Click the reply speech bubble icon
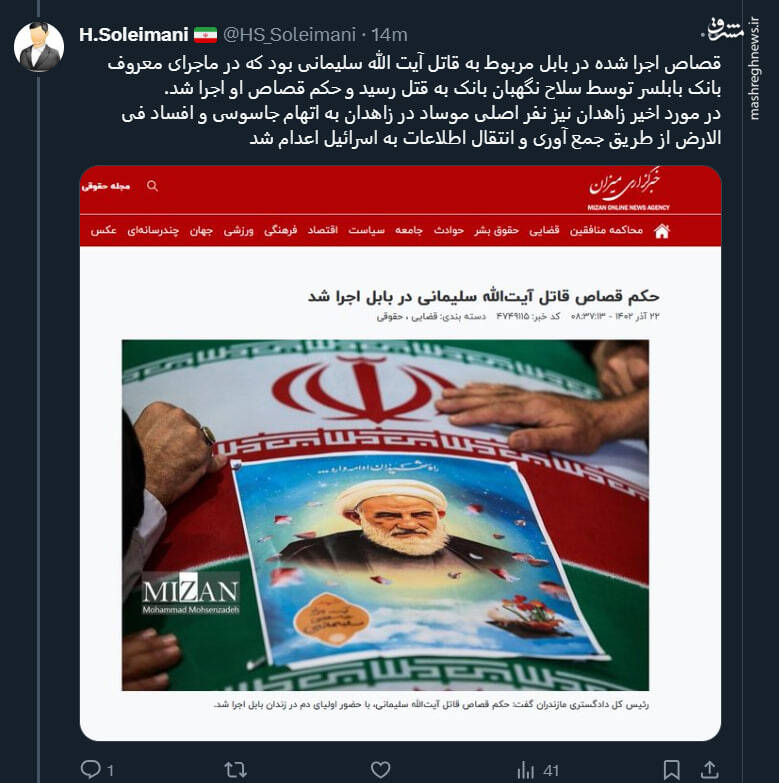Viewport: 779px width, 783px height. (91, 769)
